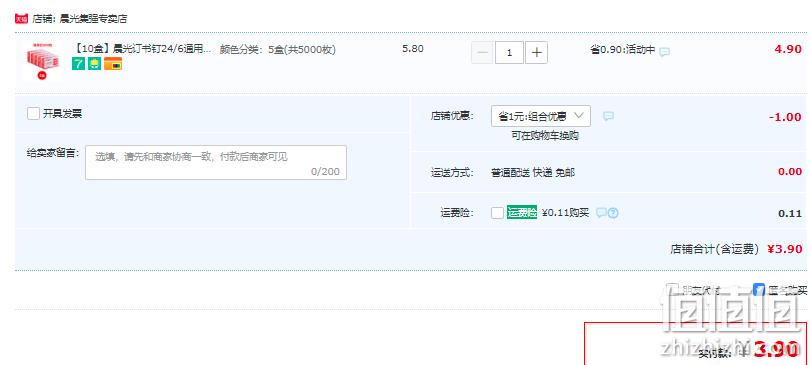
Task: Click the 普通配送 快递 免邮 shipping text
Action: point(533,172)
